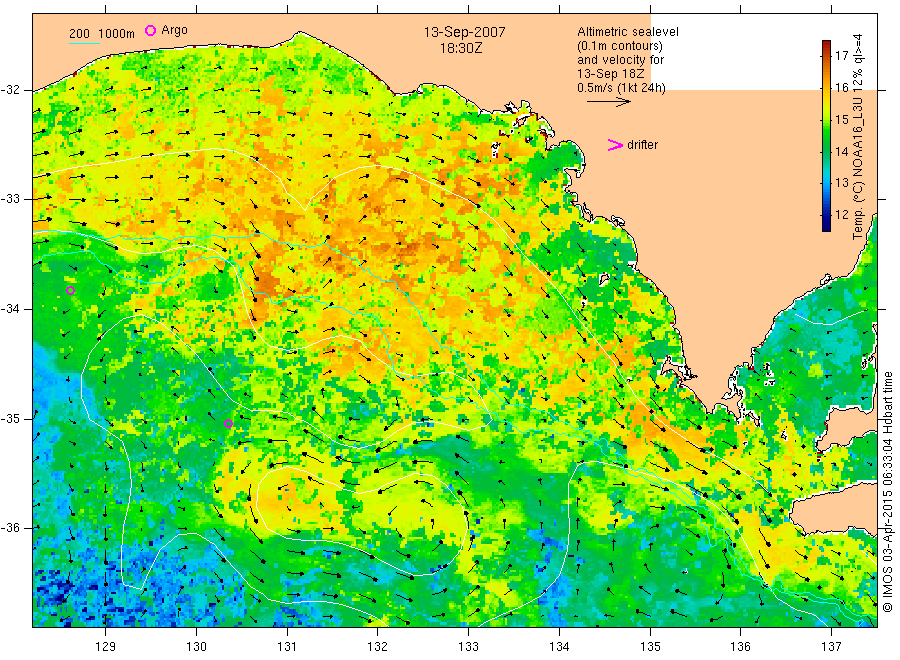The image size is (900, 660).
Task: Click the longitude label 132
Action: point(378,647)
